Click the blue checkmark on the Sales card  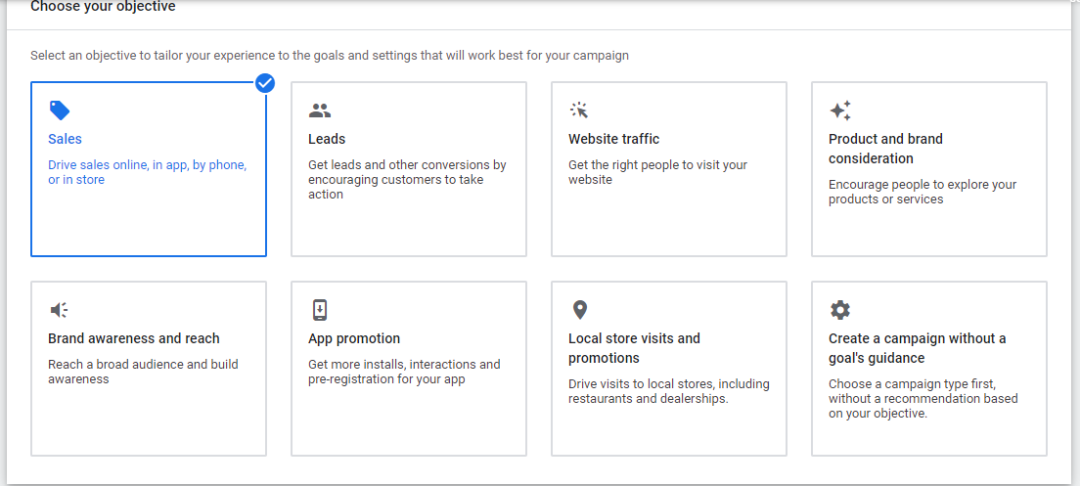tap(265, 83)
